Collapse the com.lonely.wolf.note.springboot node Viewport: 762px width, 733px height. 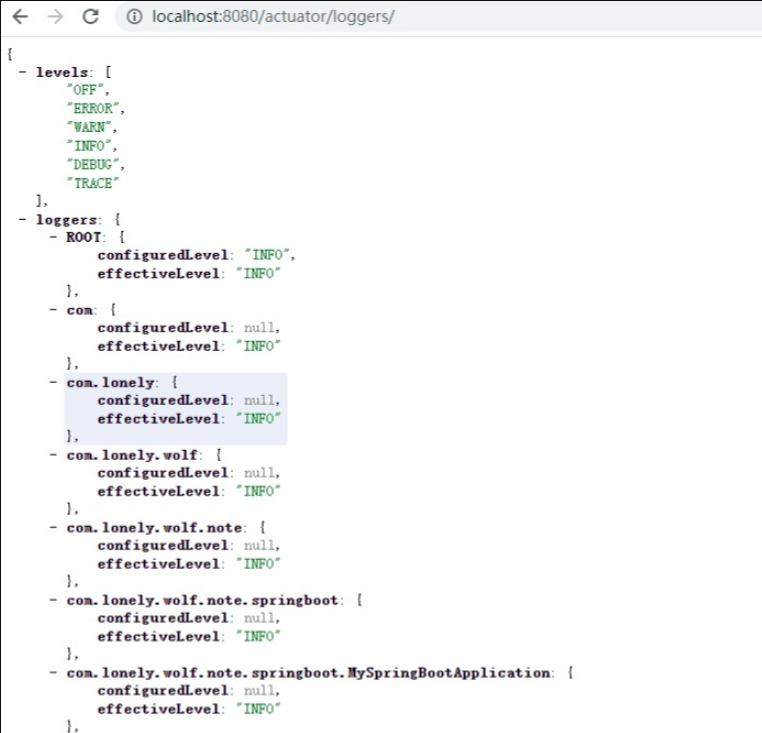tap(54, 600)
